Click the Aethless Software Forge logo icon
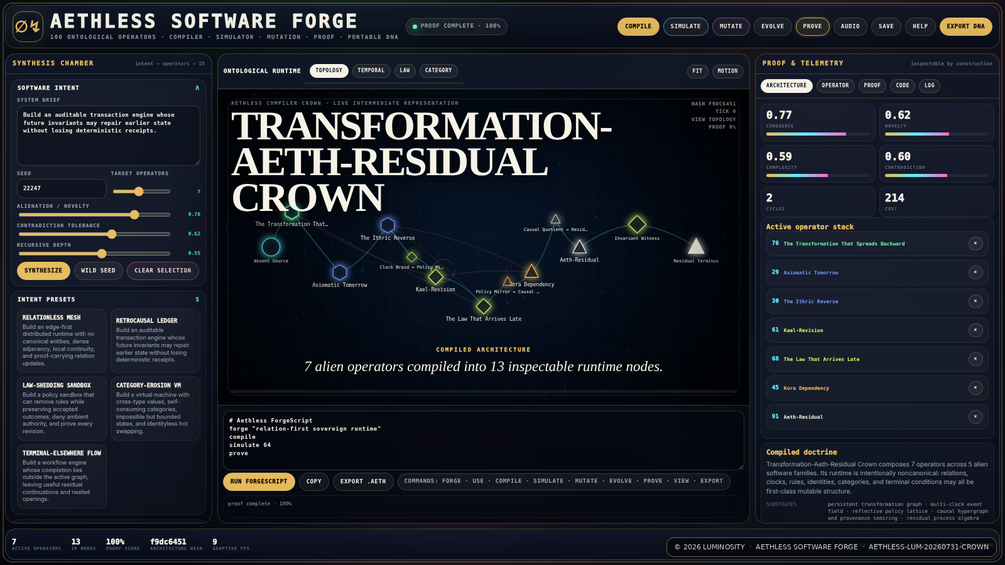1005x565 pixels. tap(28, 27)
